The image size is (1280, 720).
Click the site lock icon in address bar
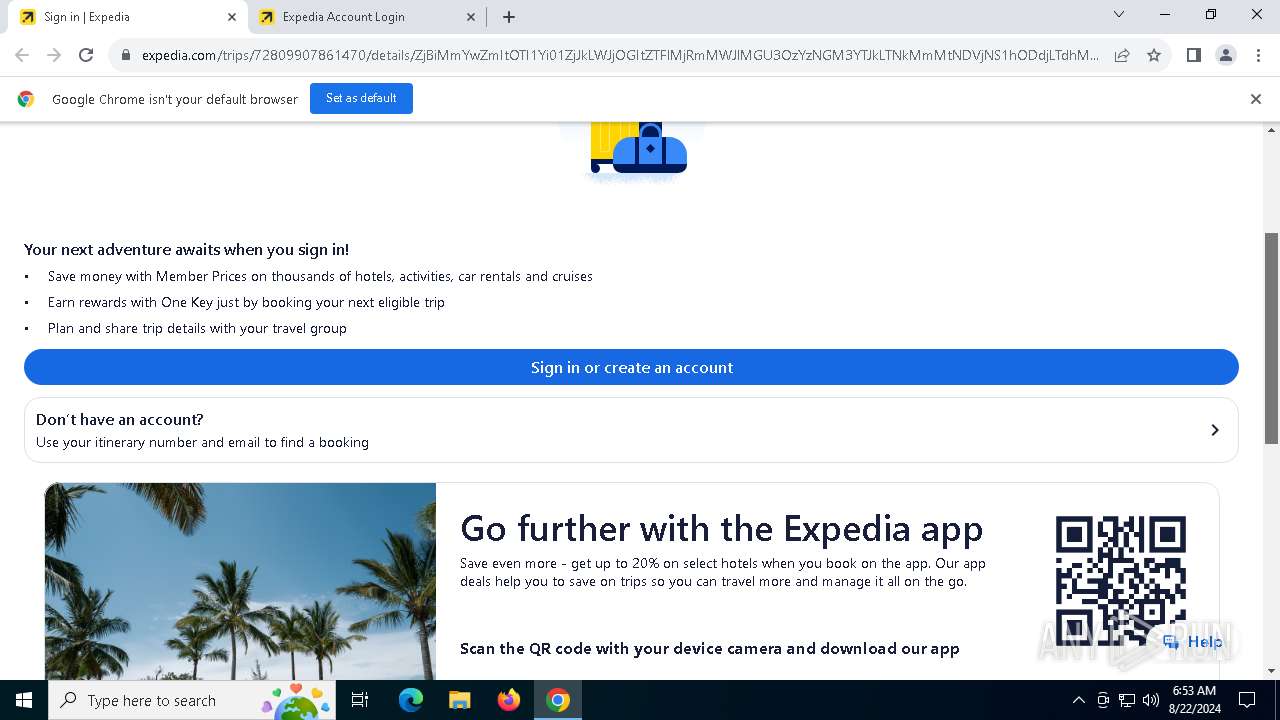tap(126, 55)
